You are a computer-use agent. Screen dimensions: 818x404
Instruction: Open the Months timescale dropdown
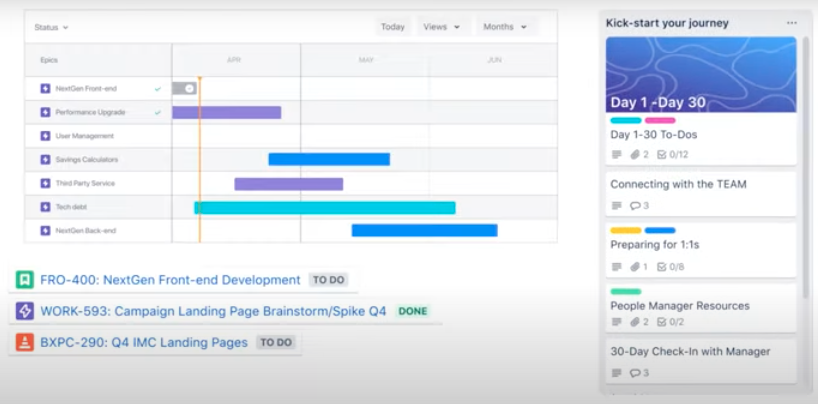click(504, 27)
